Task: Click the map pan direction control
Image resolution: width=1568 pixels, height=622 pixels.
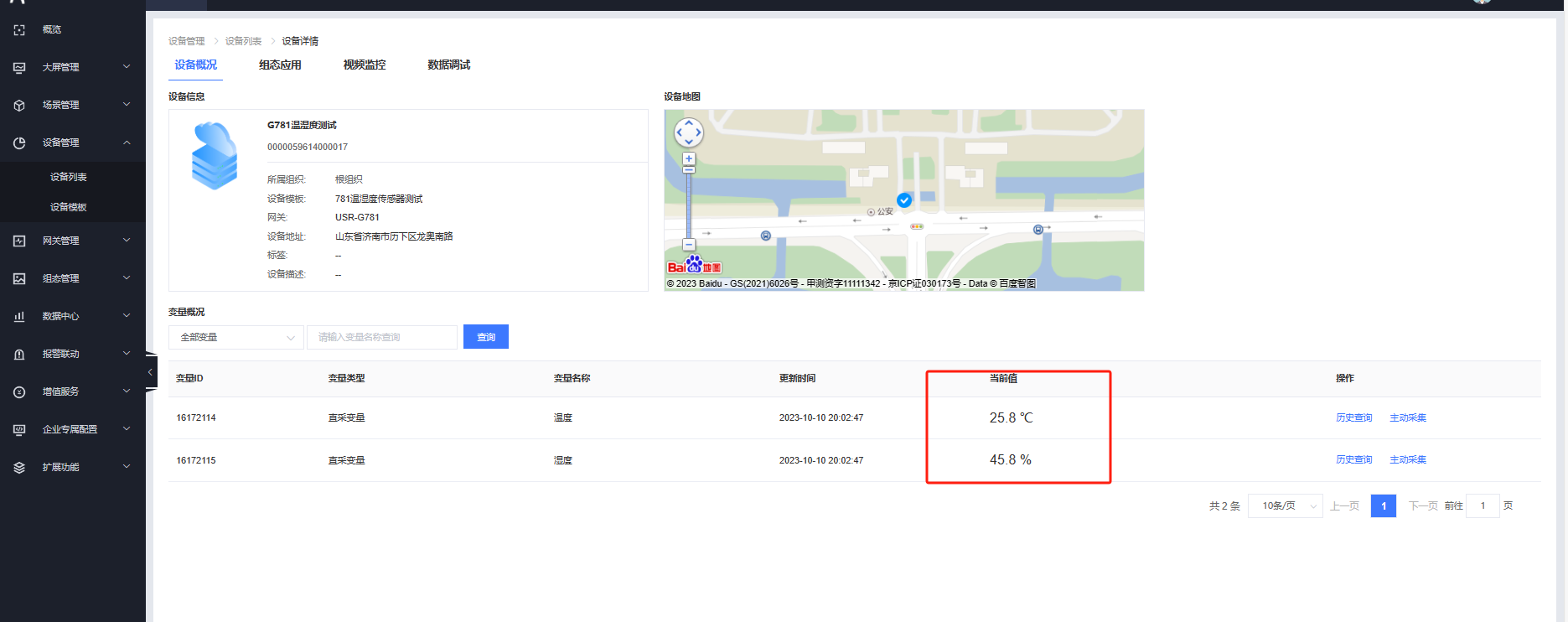Action: [689, 132]
